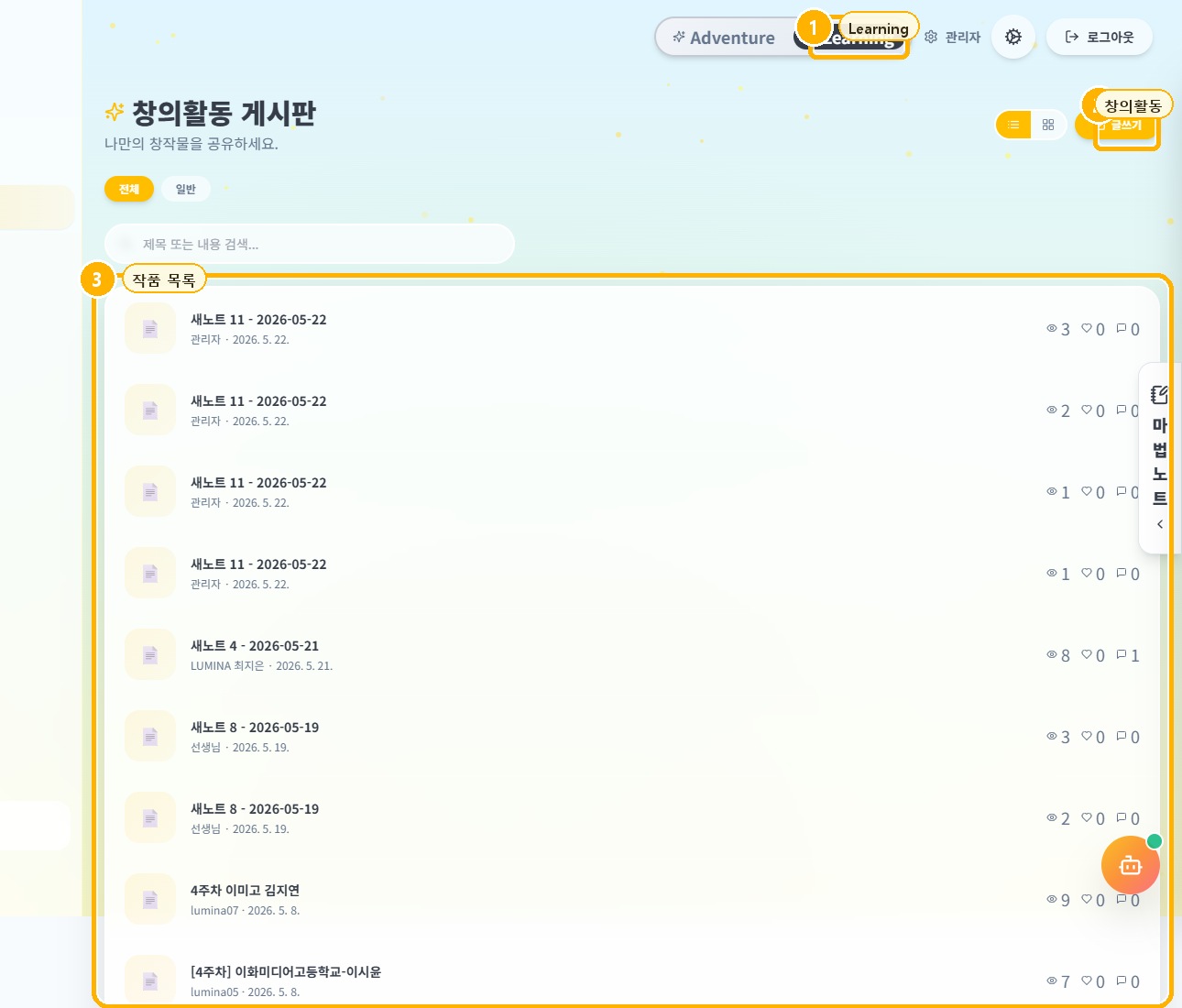Viewport: 1182px width, 1008px height.
Task: Open the 새노트 4 - 2026-05-21 post
Action: click(x=632, y=655)
